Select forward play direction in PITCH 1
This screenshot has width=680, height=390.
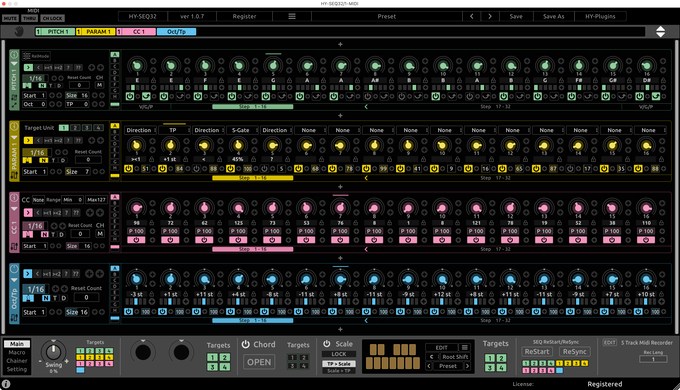[x=28, y=67]
